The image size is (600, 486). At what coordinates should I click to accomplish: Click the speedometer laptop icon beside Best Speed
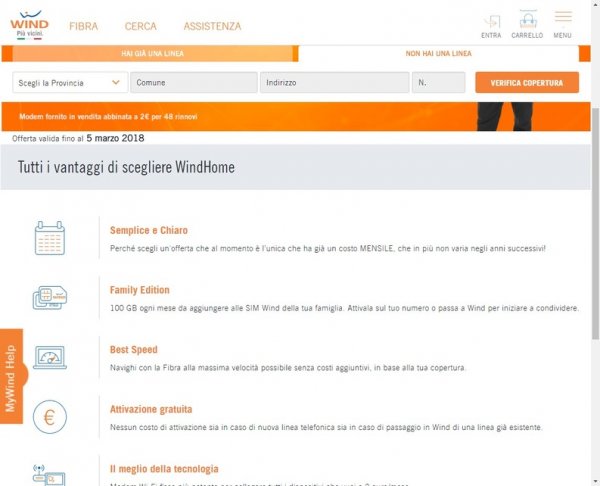pyautogui.click(x=50, y=357)
